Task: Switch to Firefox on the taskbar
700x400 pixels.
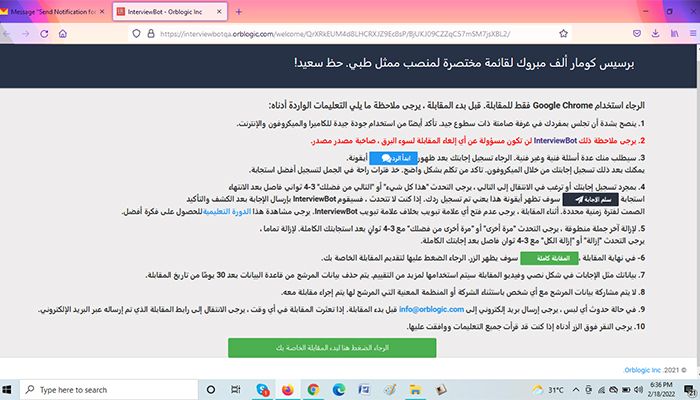Action: 288,390
